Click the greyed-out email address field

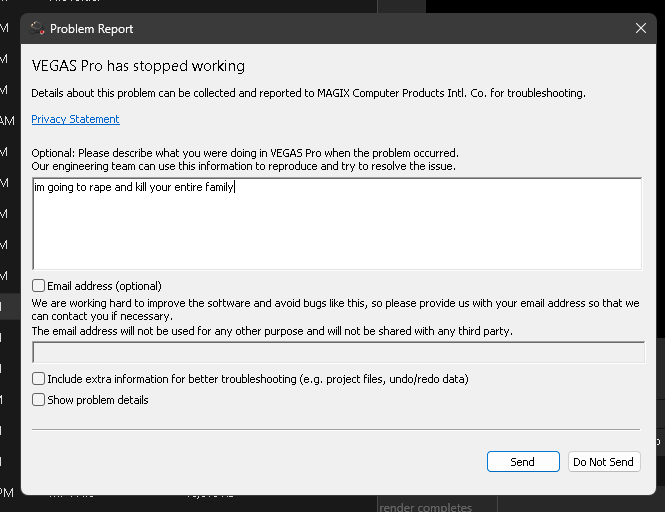point(338,352)
